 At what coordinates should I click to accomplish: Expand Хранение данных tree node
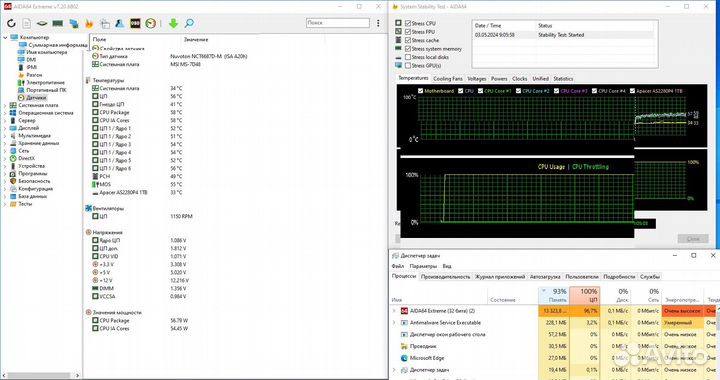pos(5,143)
